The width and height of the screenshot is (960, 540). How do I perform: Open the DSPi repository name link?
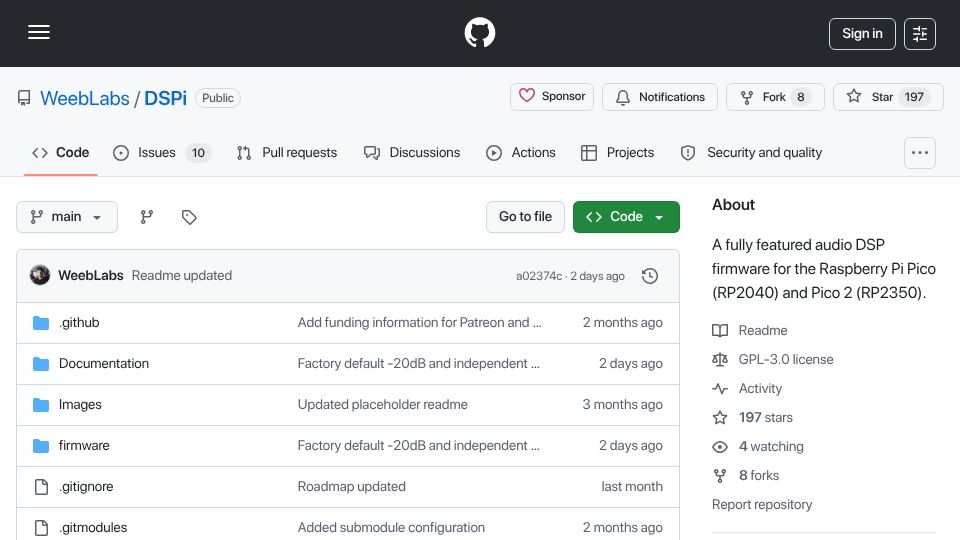(x=165, y=98)
